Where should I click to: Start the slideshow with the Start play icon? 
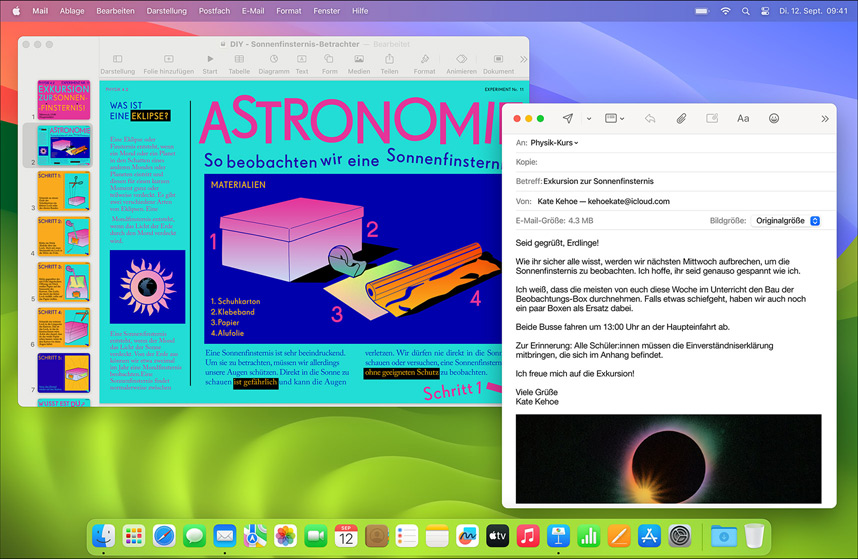(x=210, y=60)
